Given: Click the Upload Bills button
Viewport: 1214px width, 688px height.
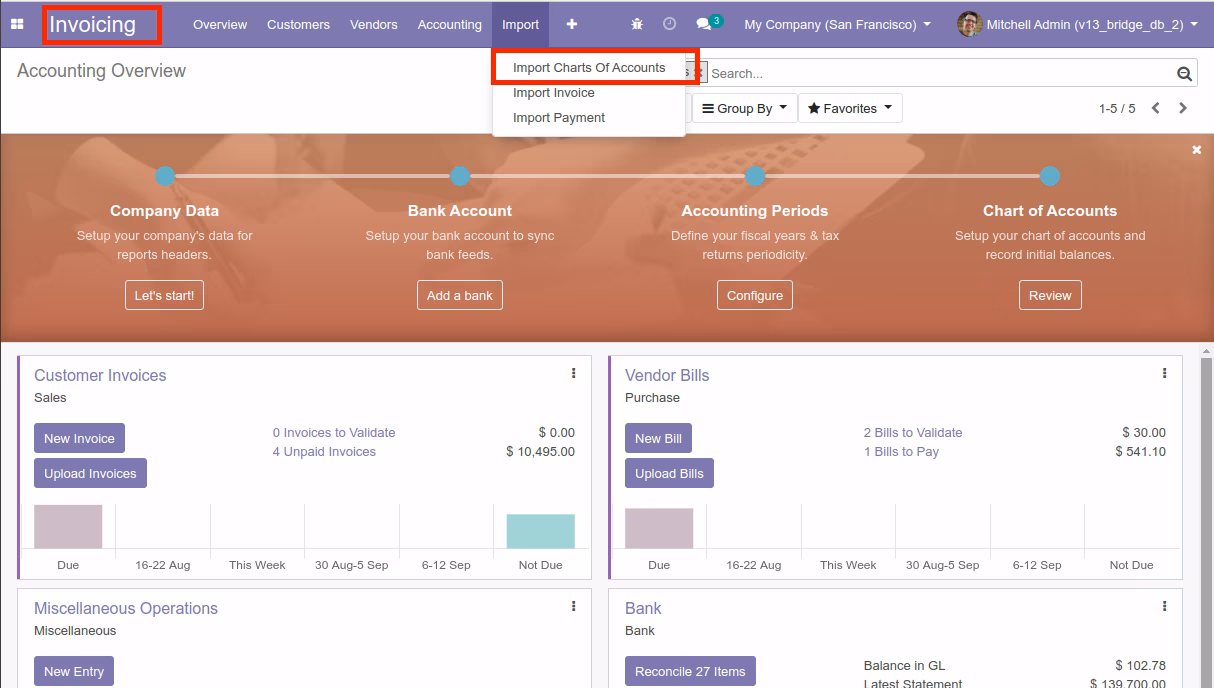Looking at the screenshot, I should [669, 473].
